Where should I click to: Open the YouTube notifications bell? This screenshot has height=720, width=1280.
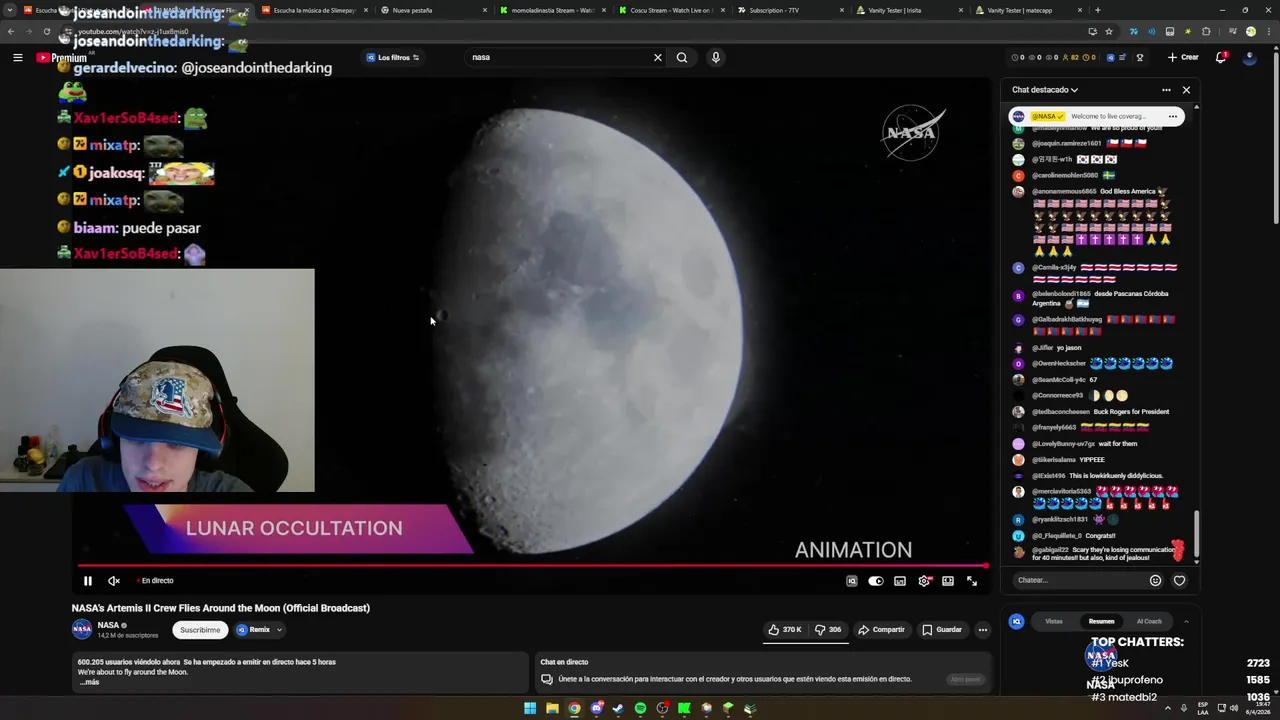pyautogui.click(x=1221, y=57)
